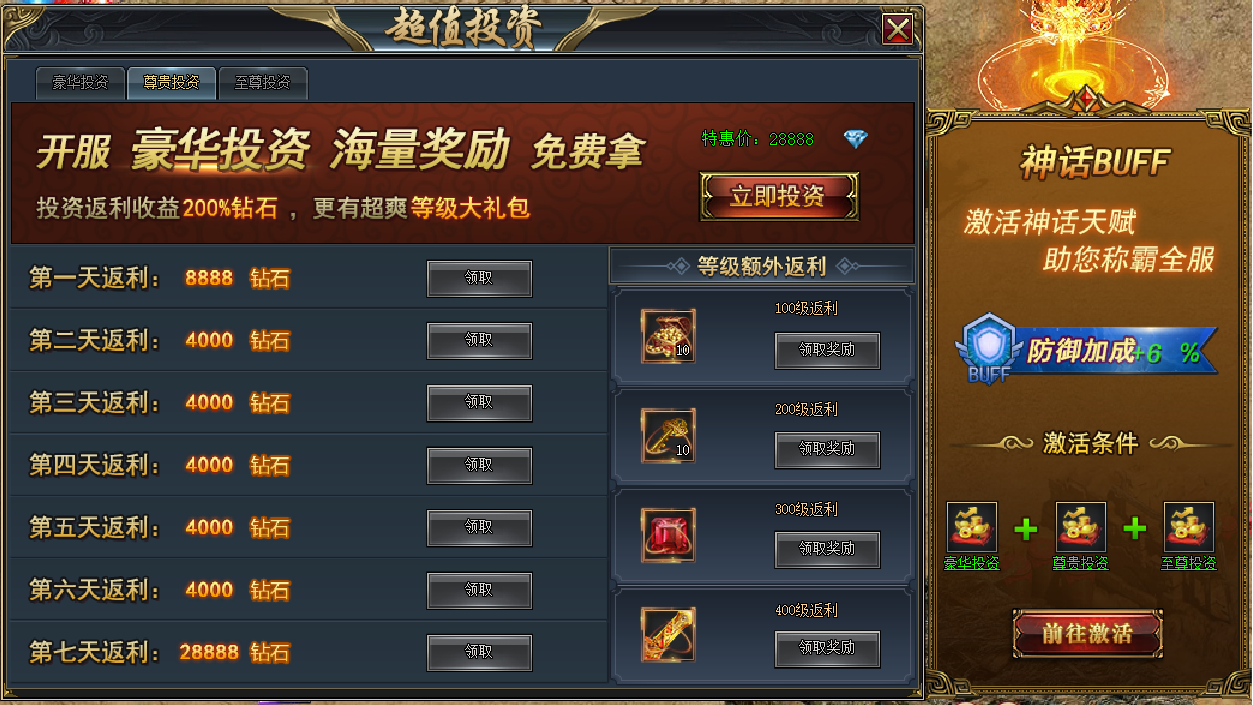Screen dimensions: 1253x705
Task: Click the 防御加成 BUFF shield icon
Action: tap(985, 350)
